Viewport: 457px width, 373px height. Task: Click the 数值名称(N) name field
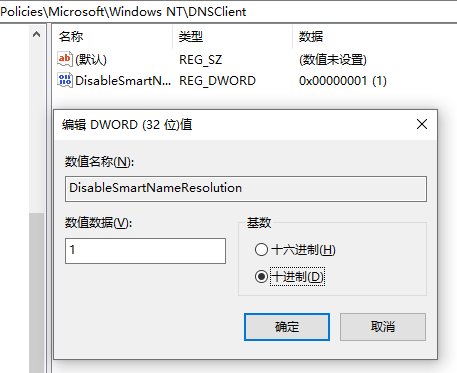(246, 189)
